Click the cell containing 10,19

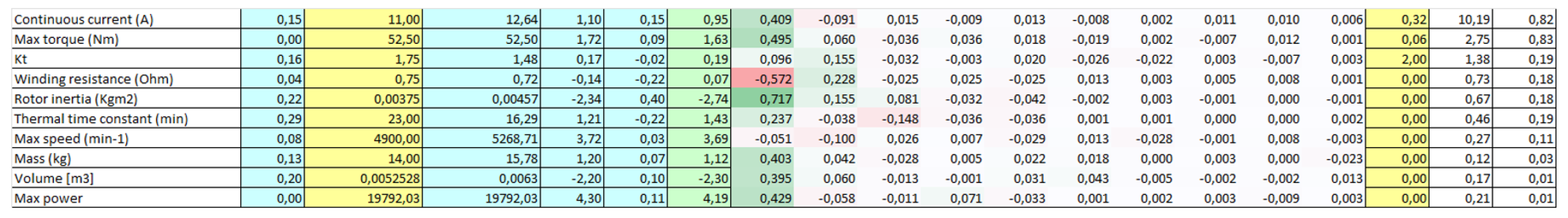pyautogui.click(x=1460, y=19)
